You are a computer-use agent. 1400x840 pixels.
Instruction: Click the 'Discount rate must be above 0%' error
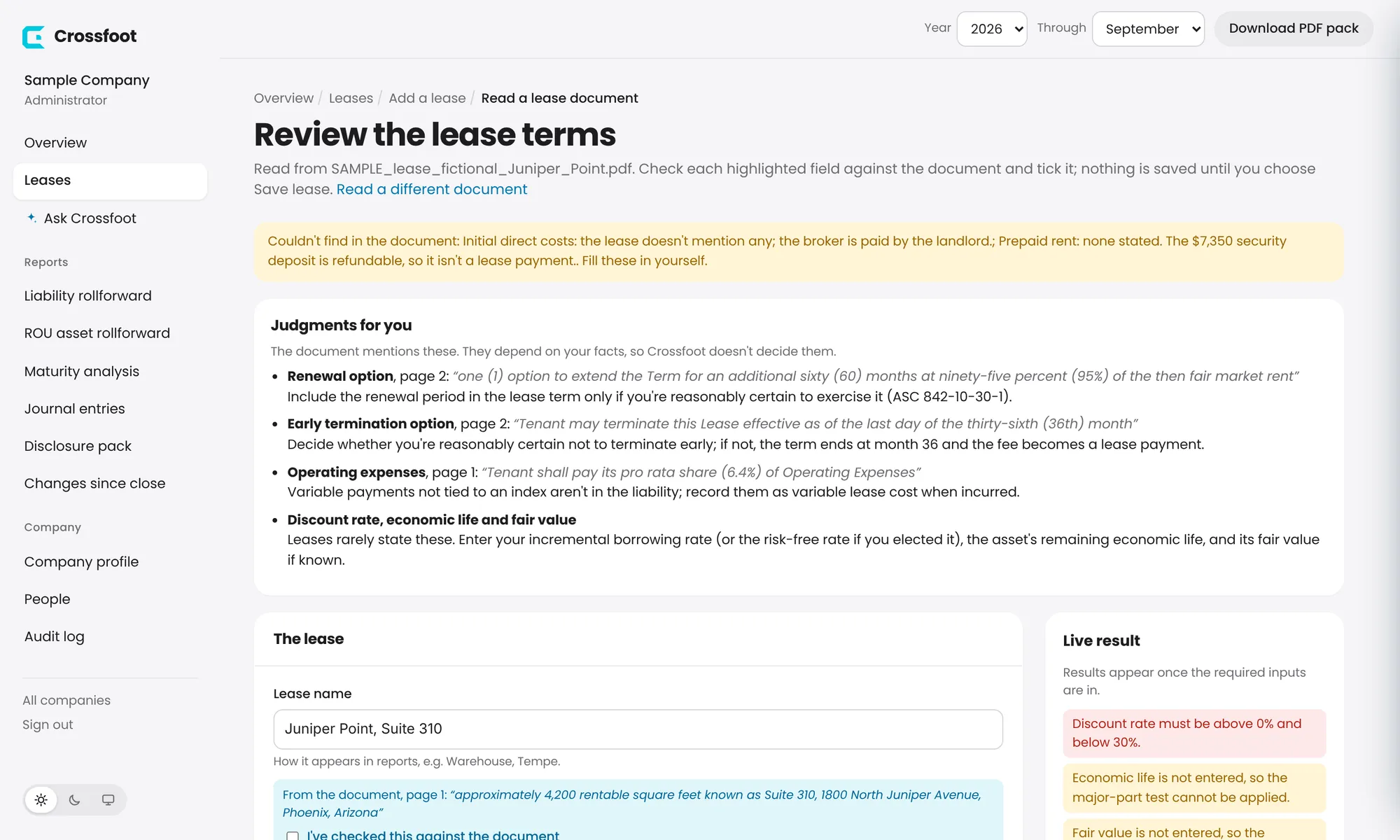pos(1194,733)
